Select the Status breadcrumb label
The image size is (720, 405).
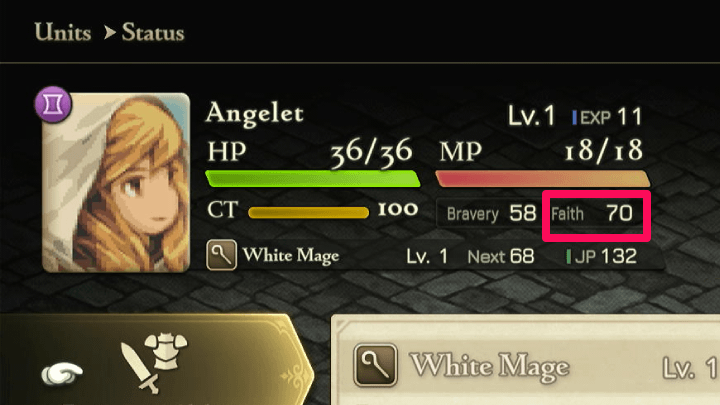coord(153,33)
